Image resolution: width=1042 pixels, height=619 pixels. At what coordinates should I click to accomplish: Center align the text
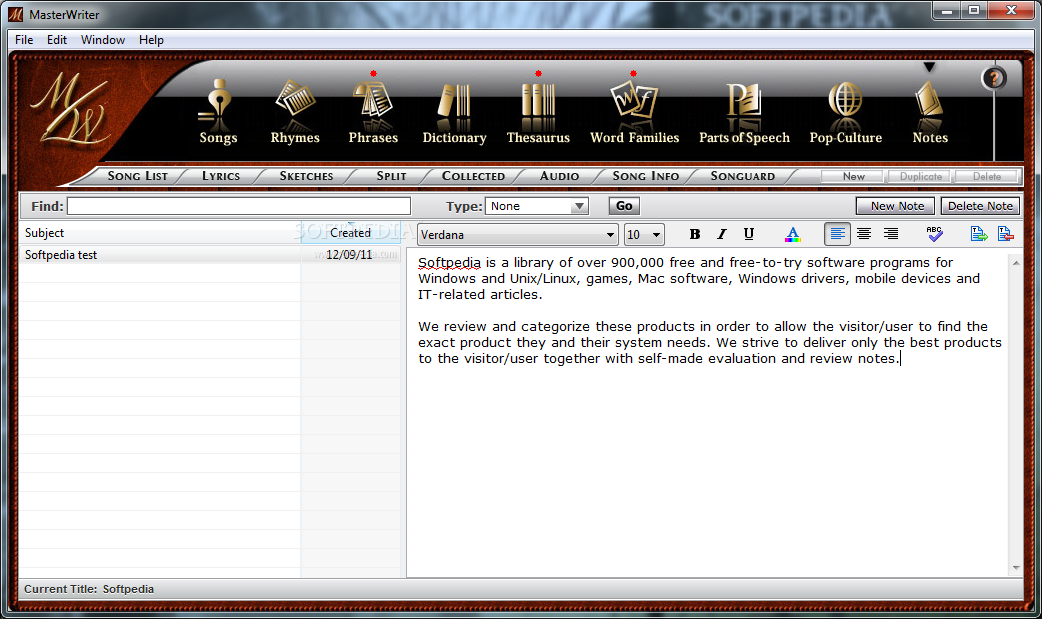[864, 234]
